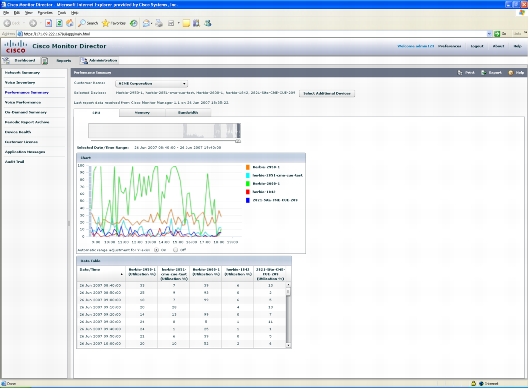Click the Dashboard icon in navigation bar

pyautogui.click(x=6, y=60)
